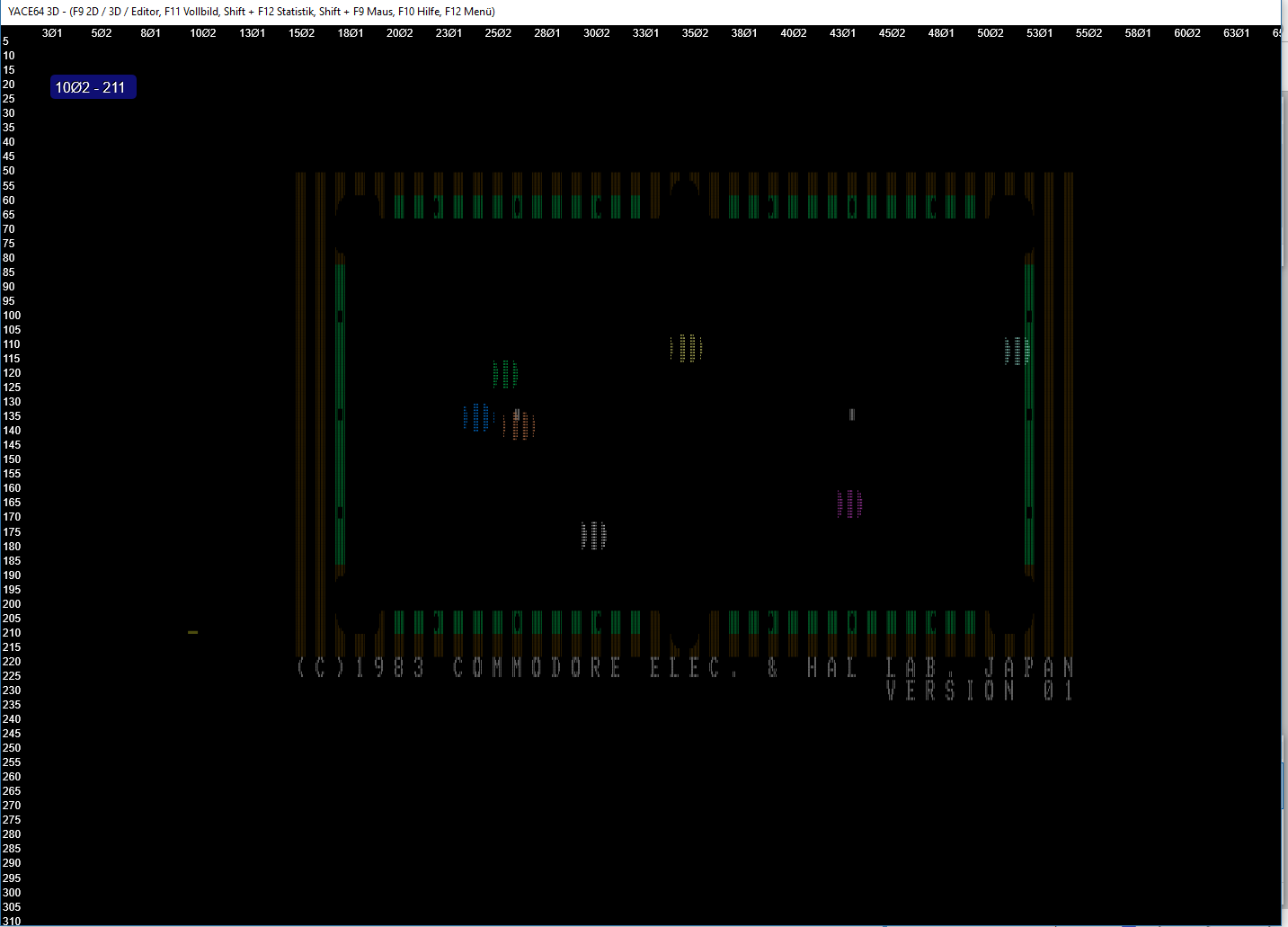Click the small white marker in the table center-right

click(852, 414)
